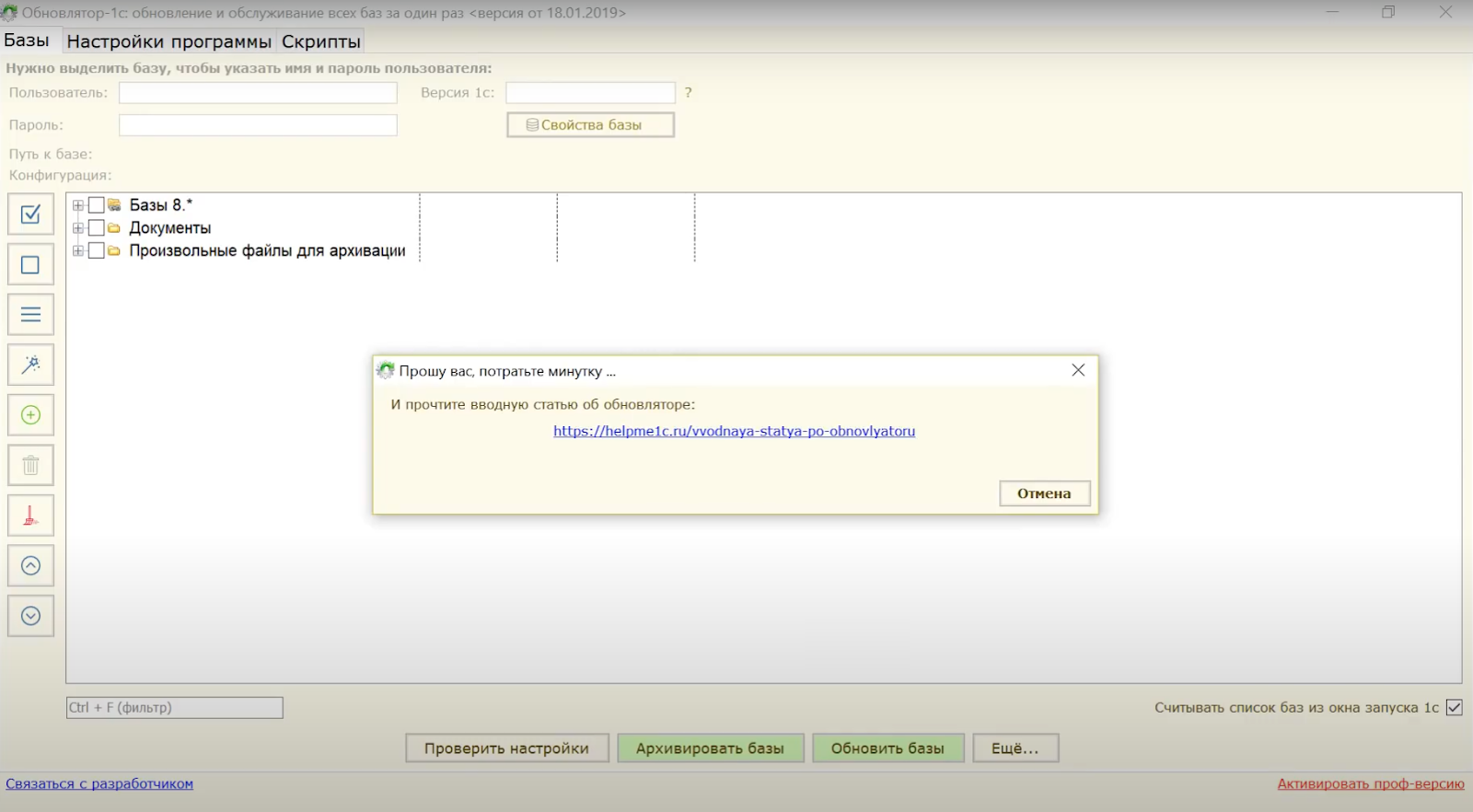Image resolution: width=1473 pixels, height=812 pixels.
Task: Tick the checkbox for Документы
Action: click(x=96, y=228)
